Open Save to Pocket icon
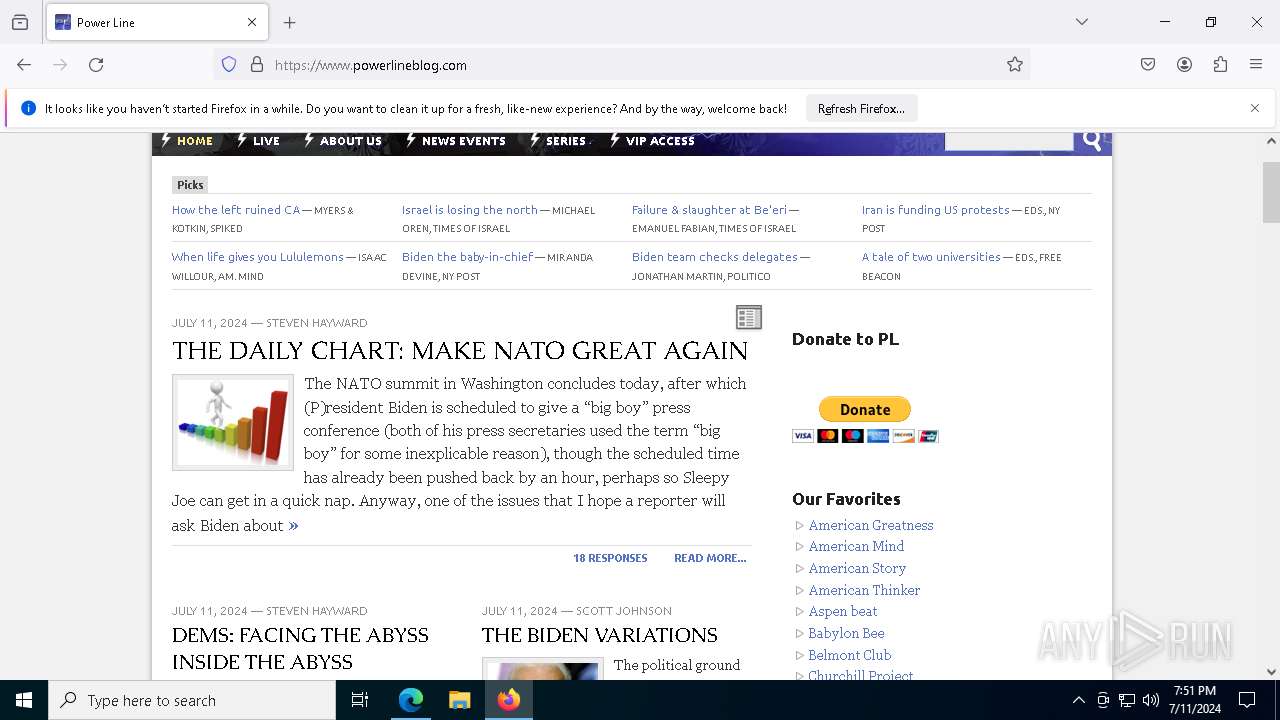 tap(1148, 65)
